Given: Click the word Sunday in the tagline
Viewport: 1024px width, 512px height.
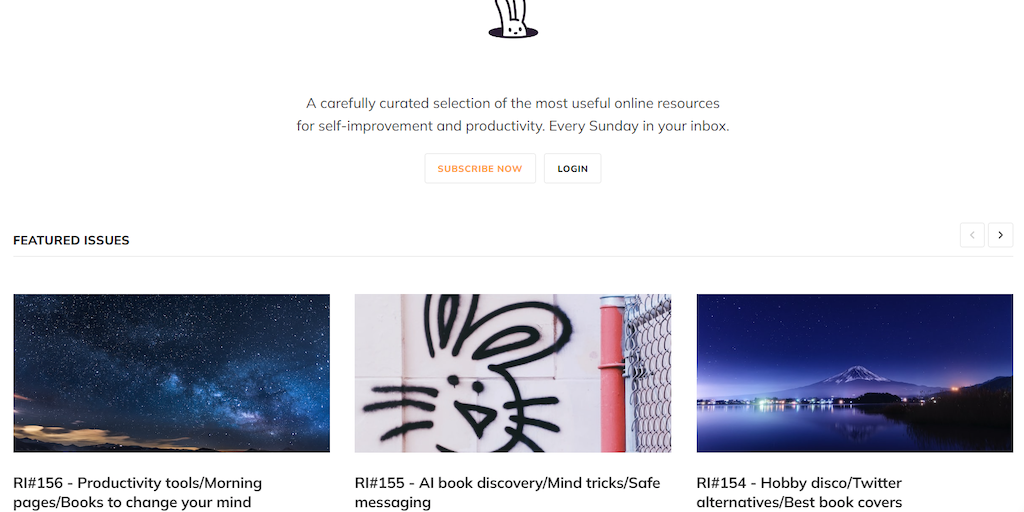Looking at the screenshot, I should click(x=613, y=126).
